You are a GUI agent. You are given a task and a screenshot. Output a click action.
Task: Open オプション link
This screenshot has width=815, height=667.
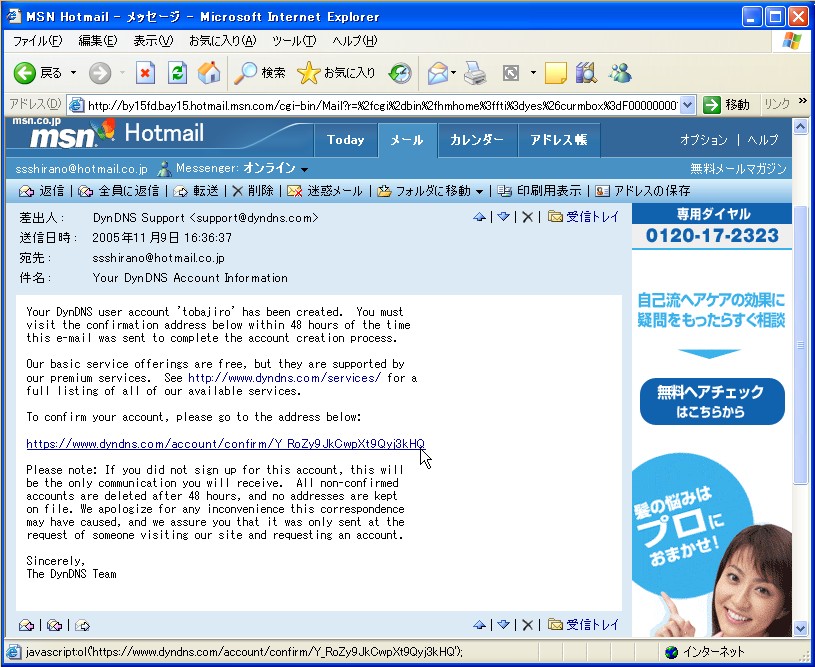coord(704,140)
